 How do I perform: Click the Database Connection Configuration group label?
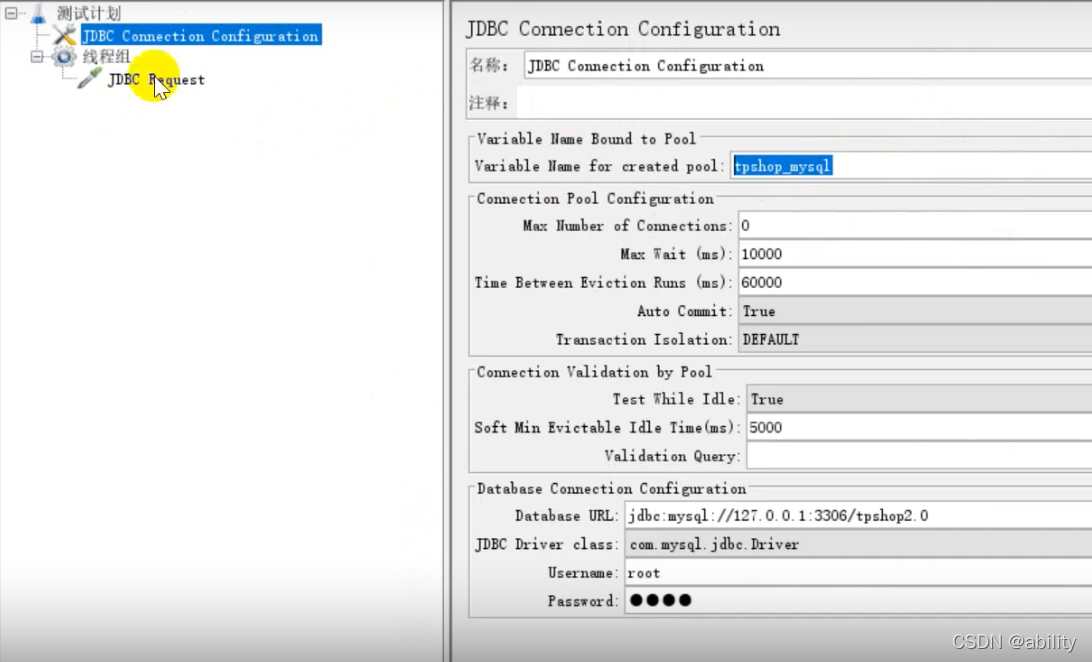(611, 488)
